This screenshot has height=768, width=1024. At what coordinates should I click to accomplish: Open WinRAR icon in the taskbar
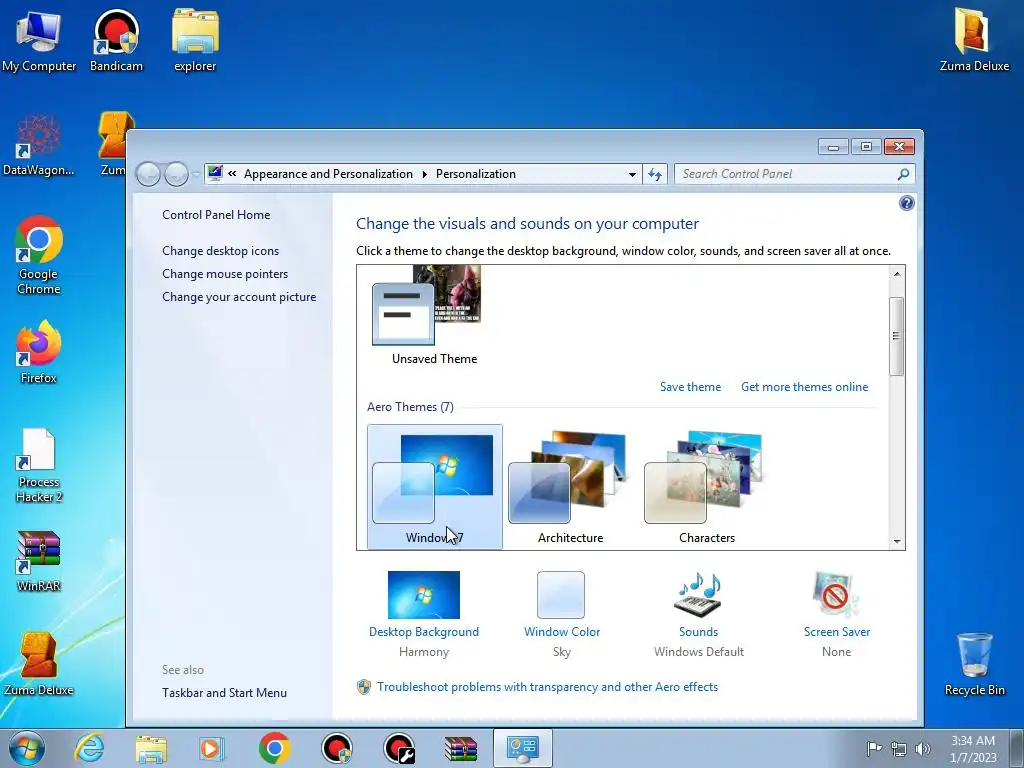tap(461, 748)
